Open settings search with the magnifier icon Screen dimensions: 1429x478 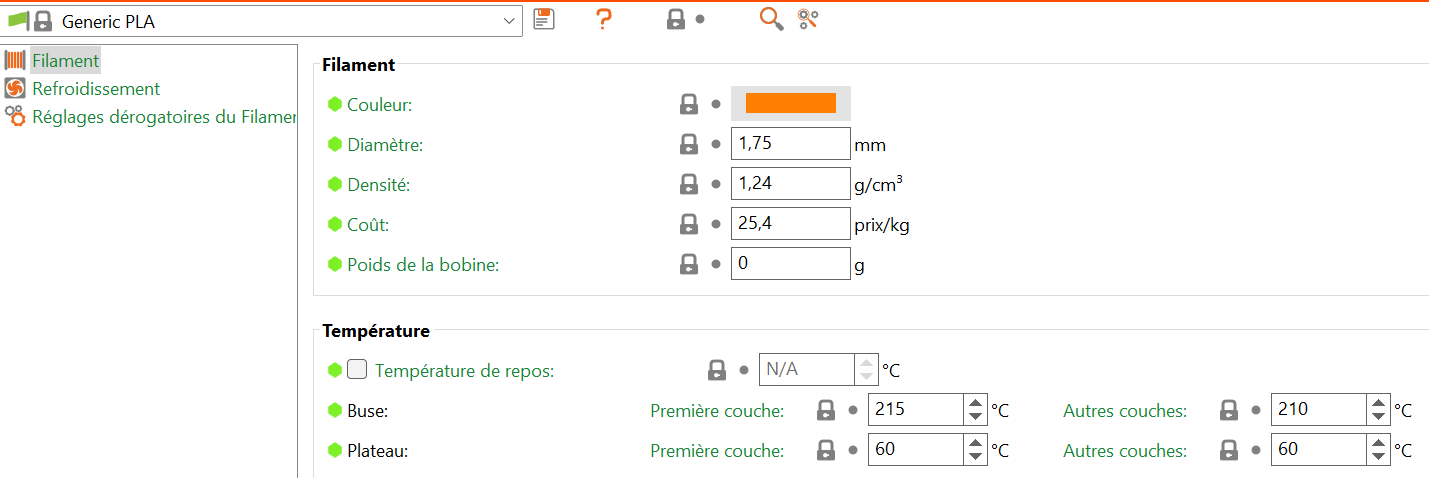pos(771,19)
